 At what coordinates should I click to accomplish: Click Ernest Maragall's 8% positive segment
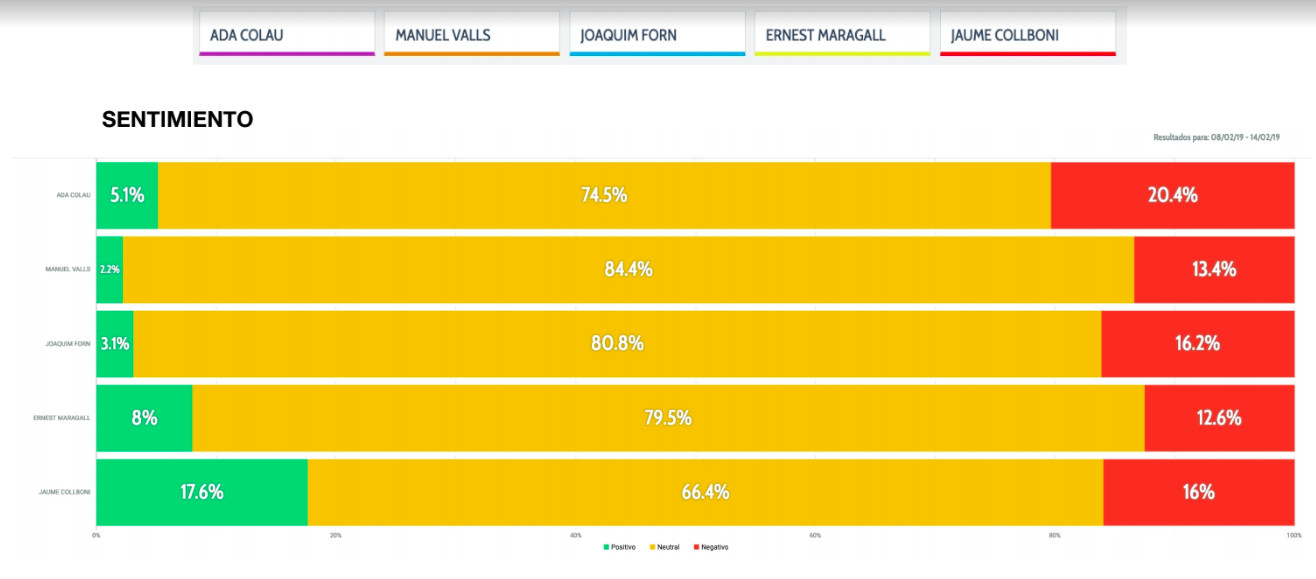pyautogui.click(x=144, y=418)
